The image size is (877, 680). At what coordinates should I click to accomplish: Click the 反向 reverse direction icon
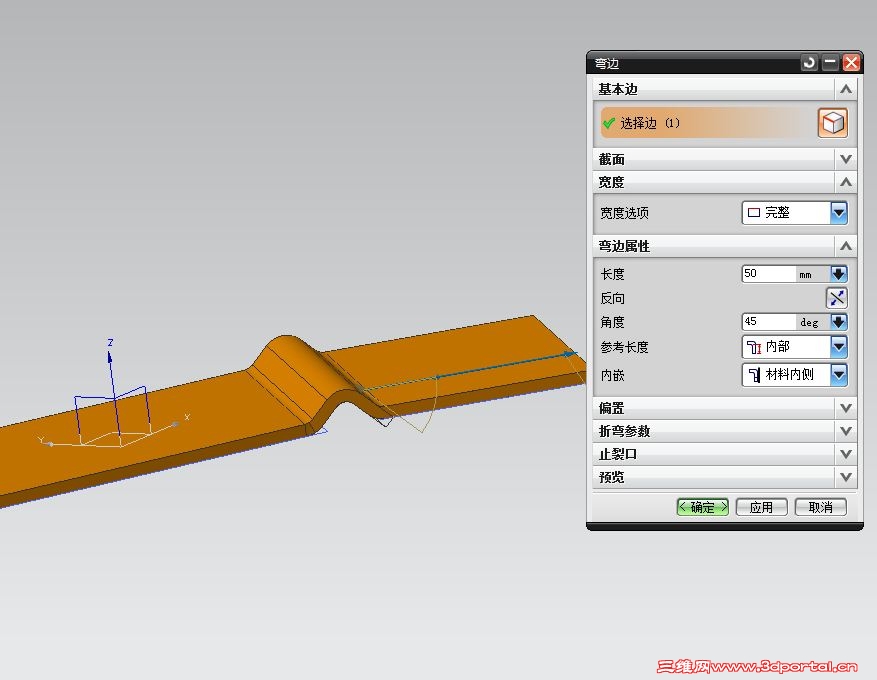[837, 298]
